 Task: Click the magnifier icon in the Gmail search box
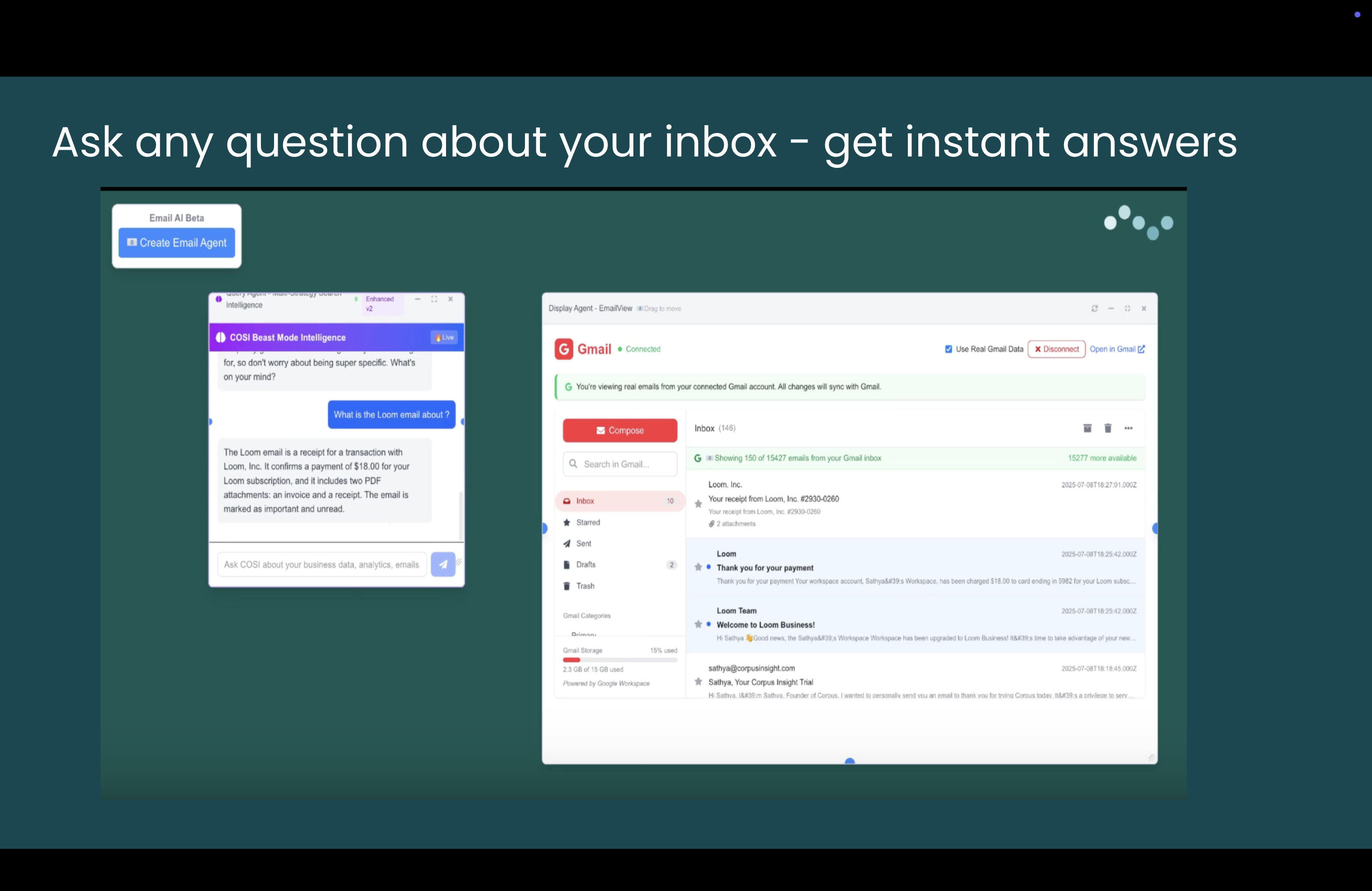(x=573, y=463)
